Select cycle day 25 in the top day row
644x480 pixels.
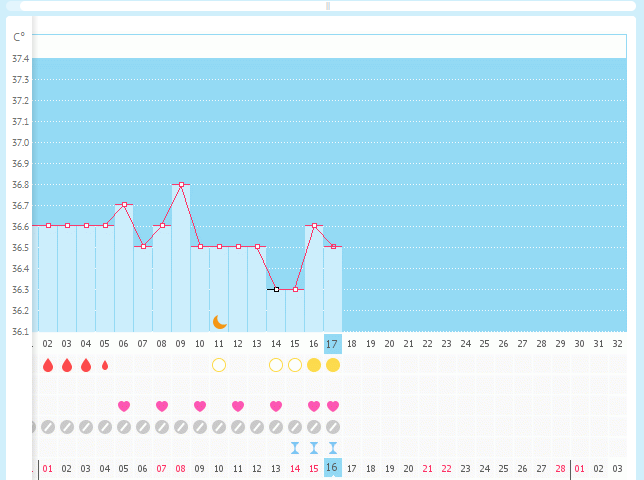coord(484,343)
